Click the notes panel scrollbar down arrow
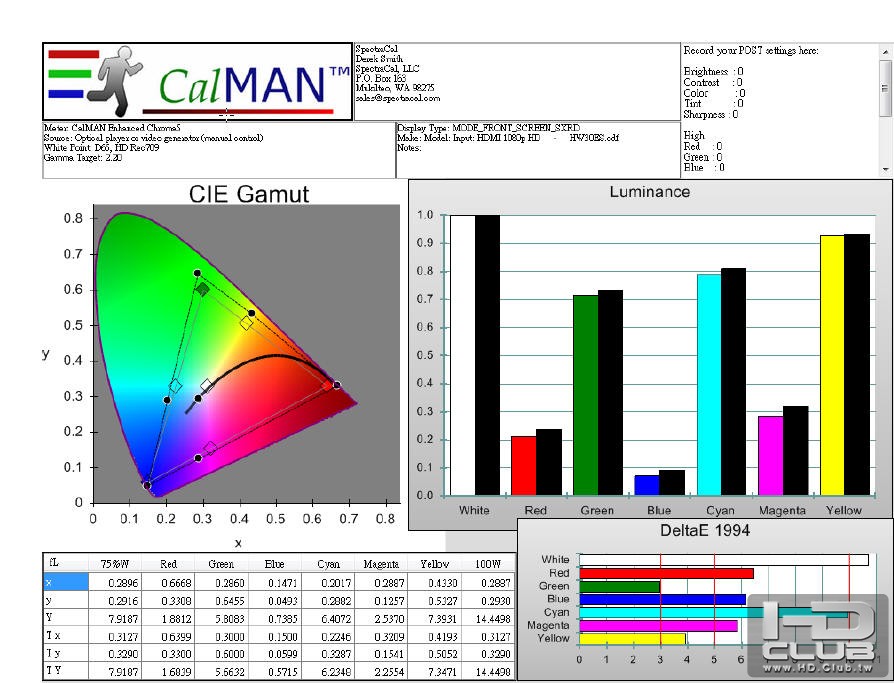 (885, 169)
